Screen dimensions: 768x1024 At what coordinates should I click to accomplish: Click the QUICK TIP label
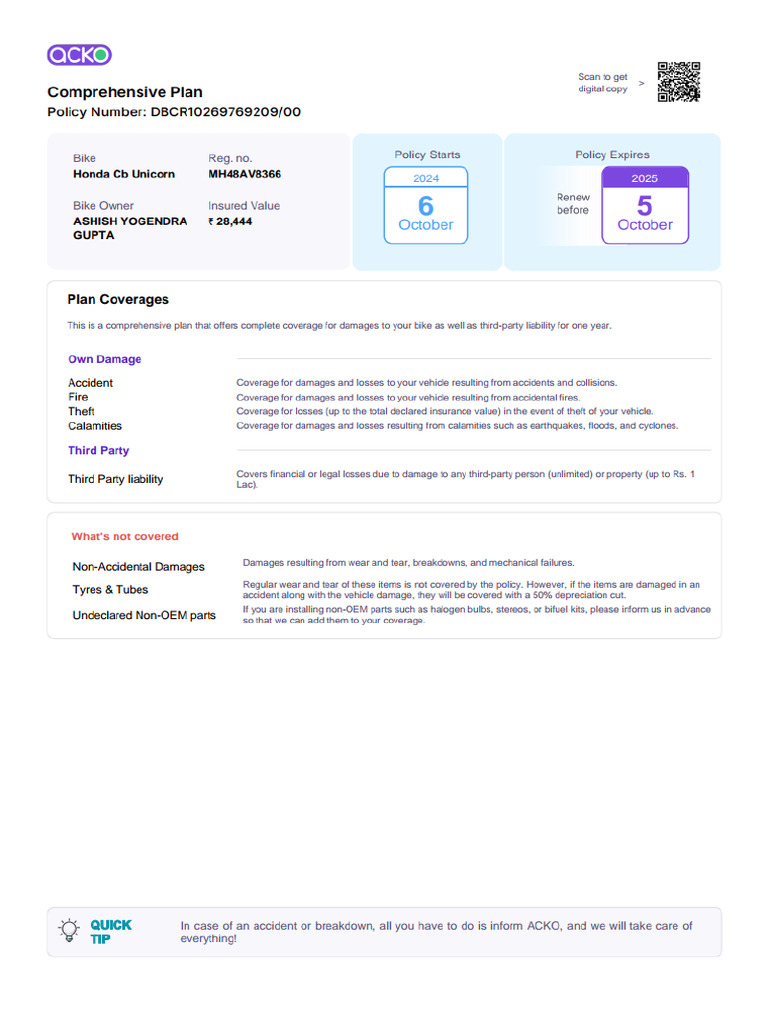tap(110, 932)
